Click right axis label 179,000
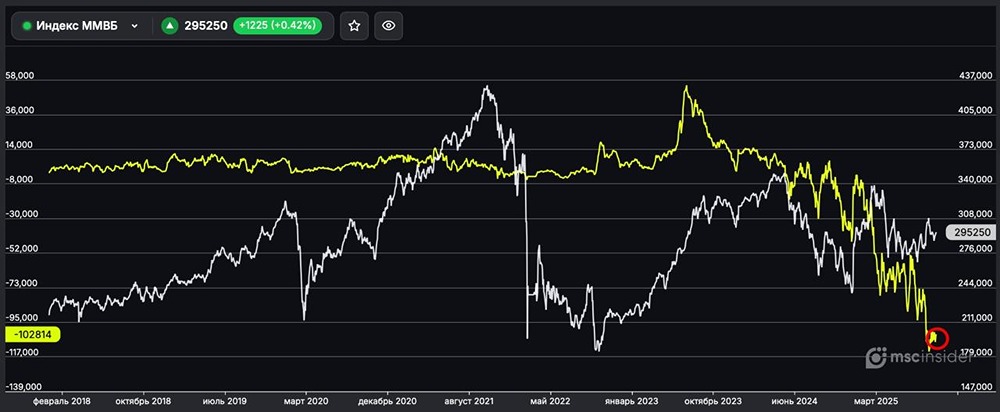1000x412 pixels. point(976,352)
